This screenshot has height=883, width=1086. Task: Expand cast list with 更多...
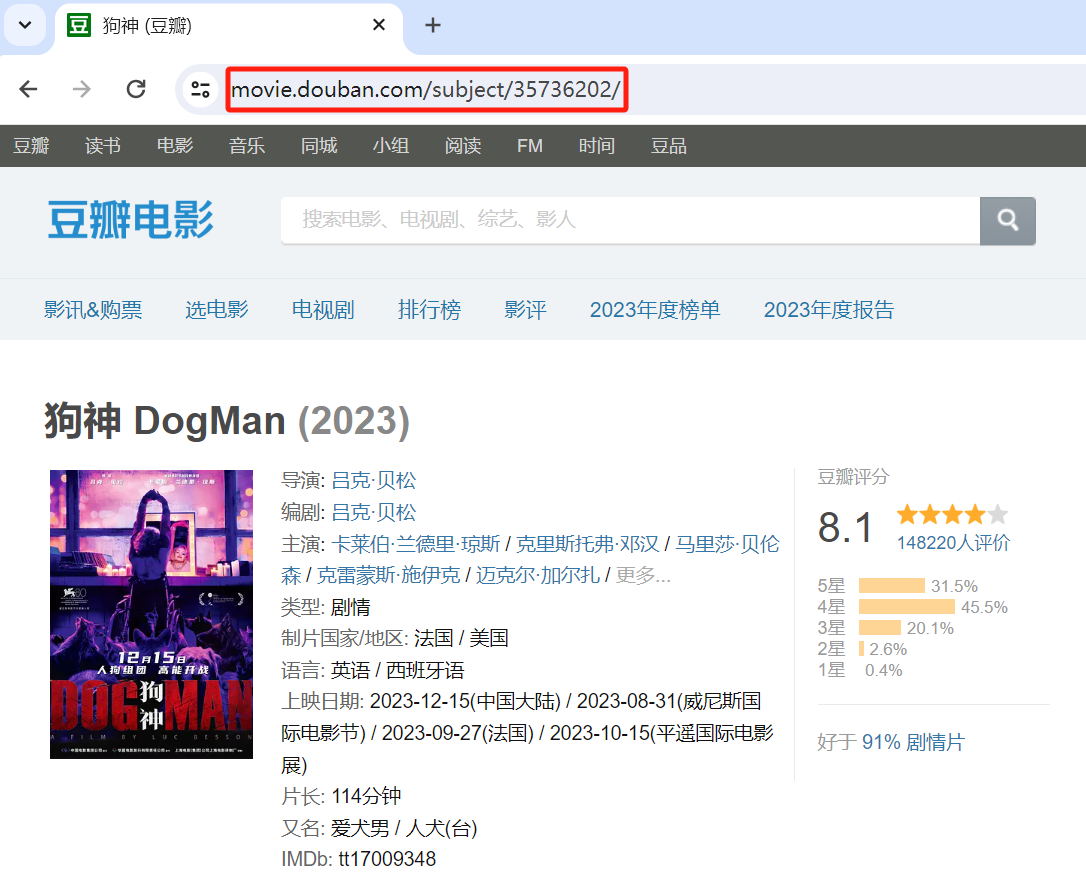tap(643, 575)
